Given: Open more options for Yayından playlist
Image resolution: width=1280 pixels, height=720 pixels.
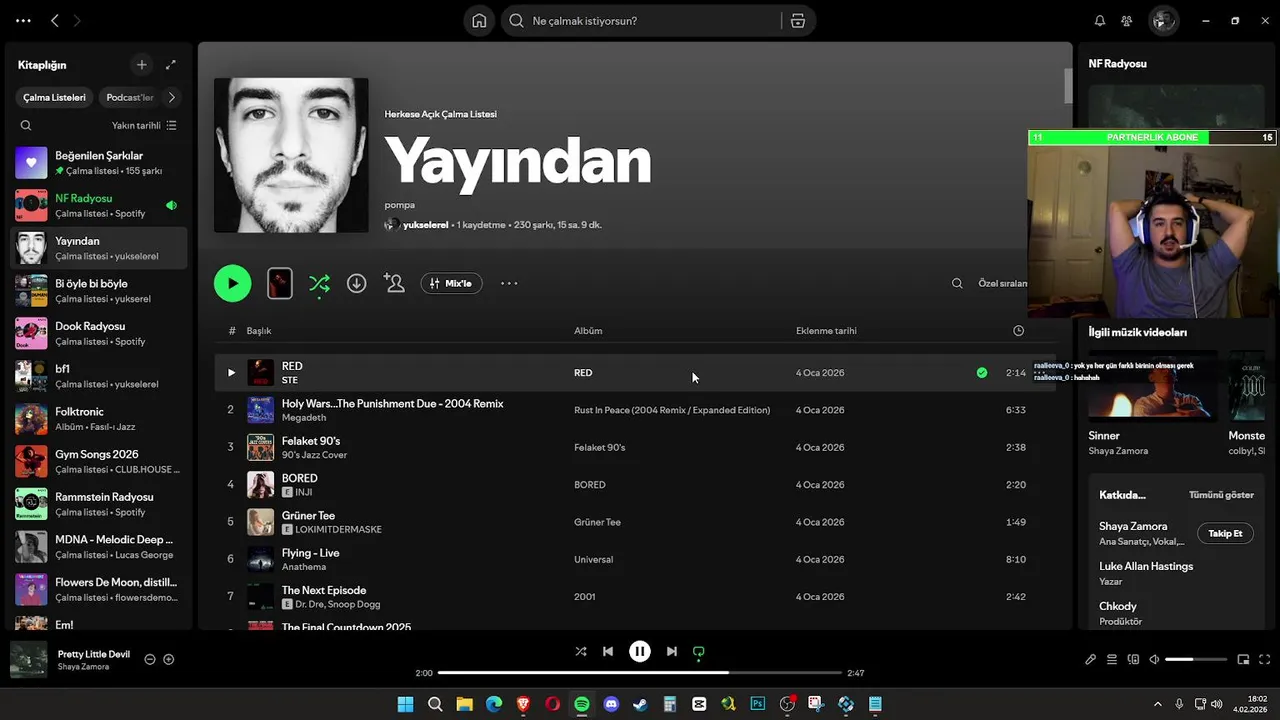Looking at the screenshot, I should (x=509, y=283).
